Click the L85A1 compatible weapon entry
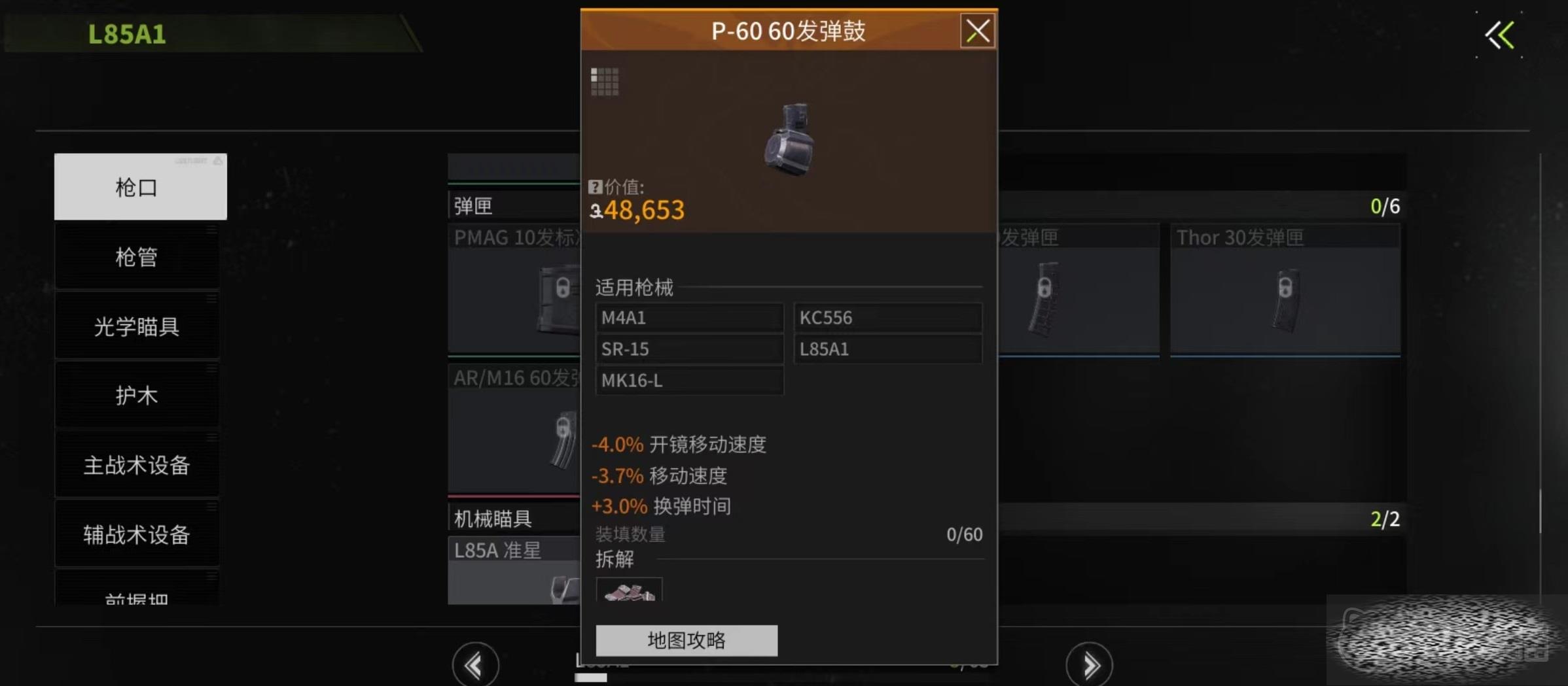 888,349
